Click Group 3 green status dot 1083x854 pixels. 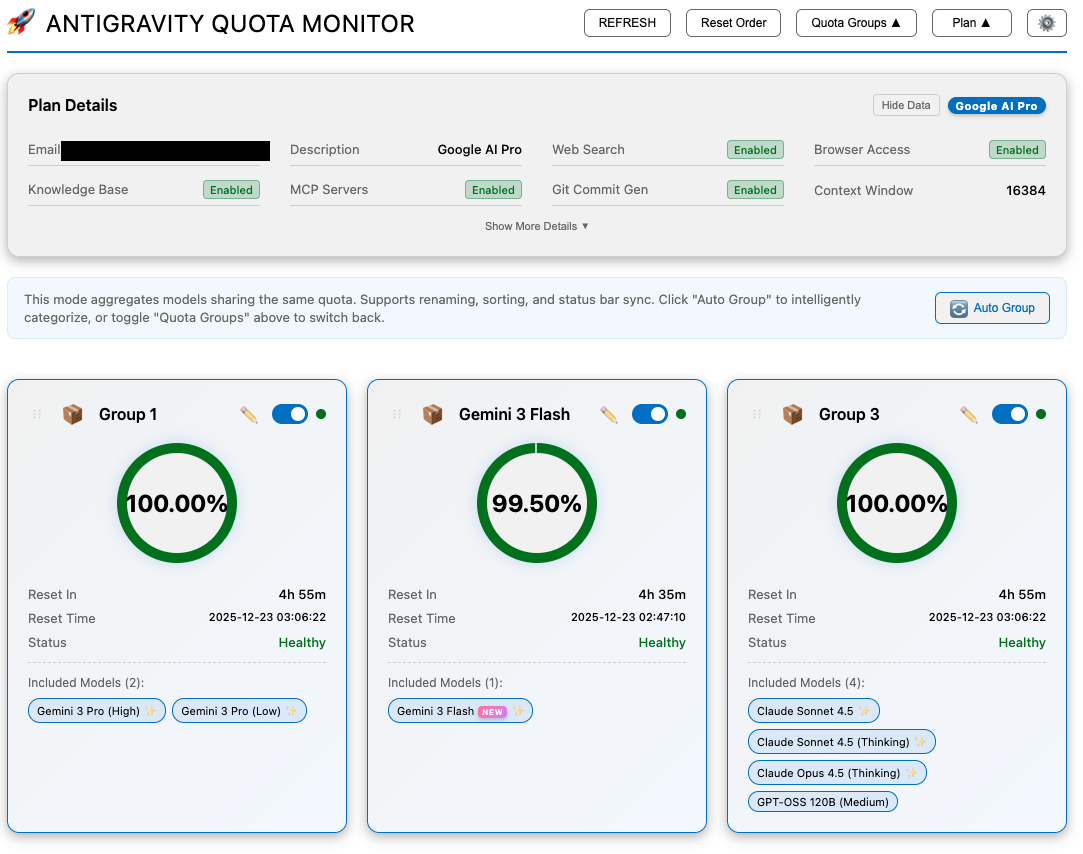point(1041,414)
